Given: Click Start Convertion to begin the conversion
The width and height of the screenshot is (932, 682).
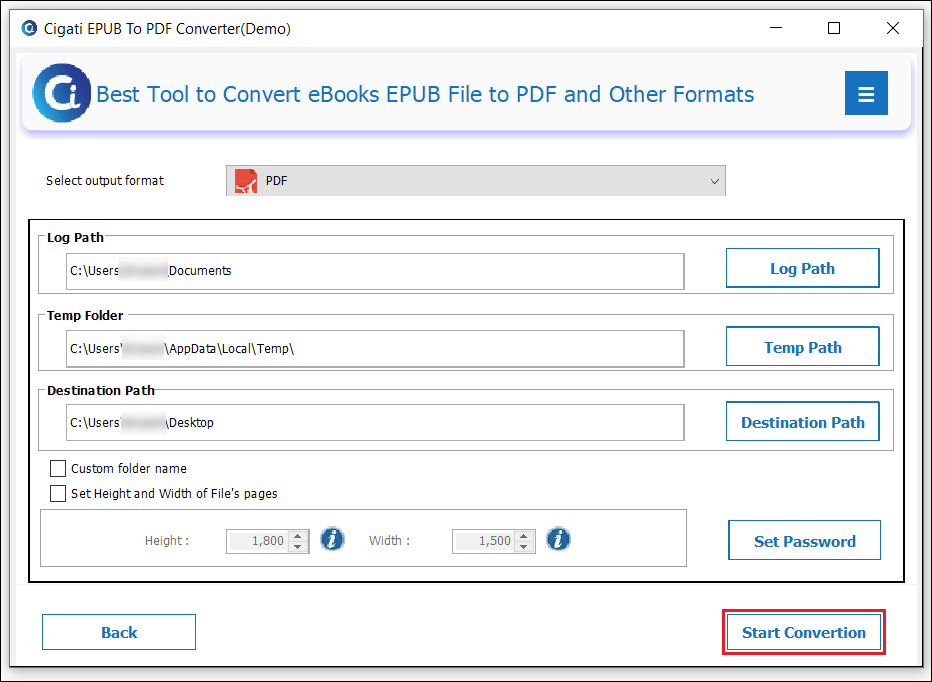Looking at the screenshot, I should tap(804, 632).
